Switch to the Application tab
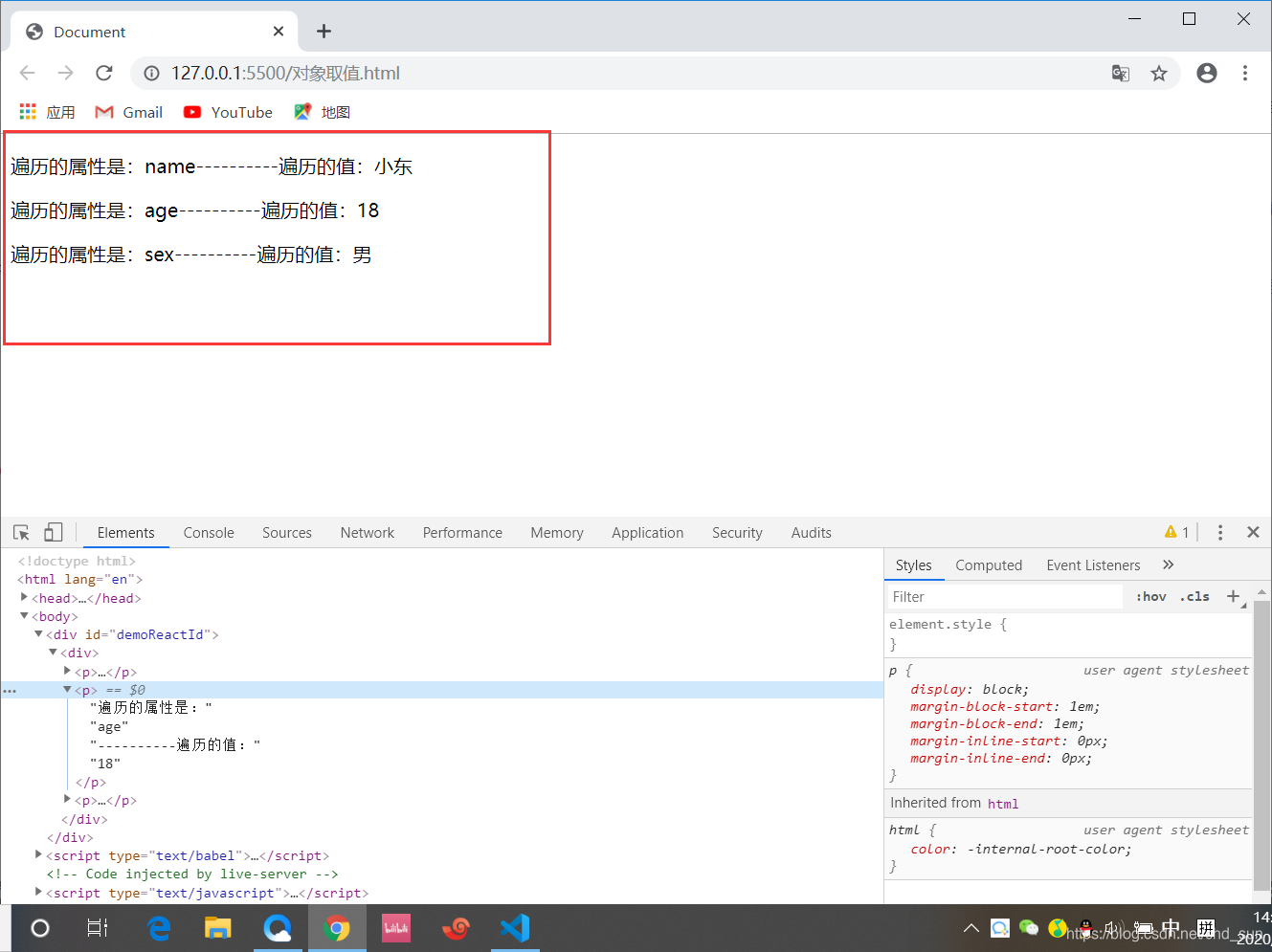This screenshot has height=952, width=1272. [648, 533]
